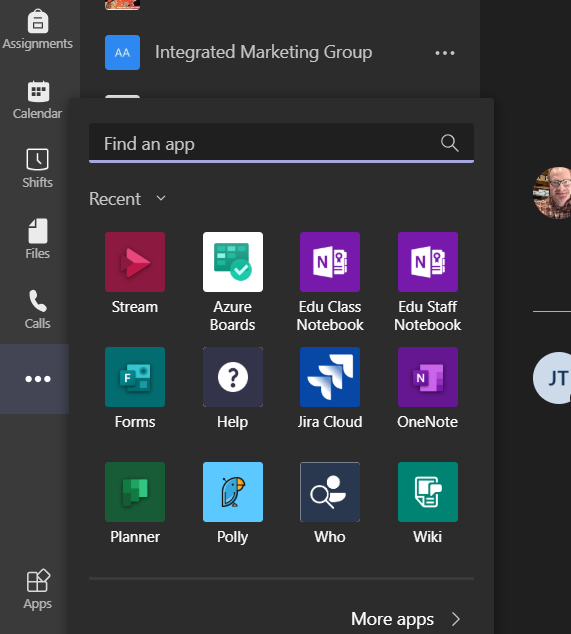This screenshot has height=634, width=571.
Task: Click the search magnifier icon
Action: tap(449, 143)
